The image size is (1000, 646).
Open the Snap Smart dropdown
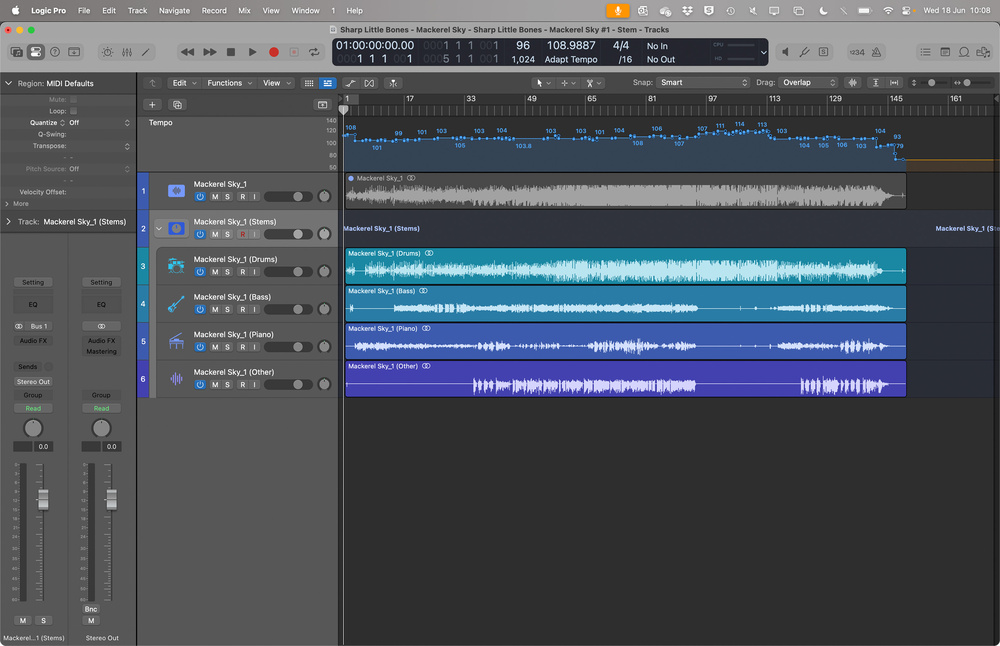703,82
